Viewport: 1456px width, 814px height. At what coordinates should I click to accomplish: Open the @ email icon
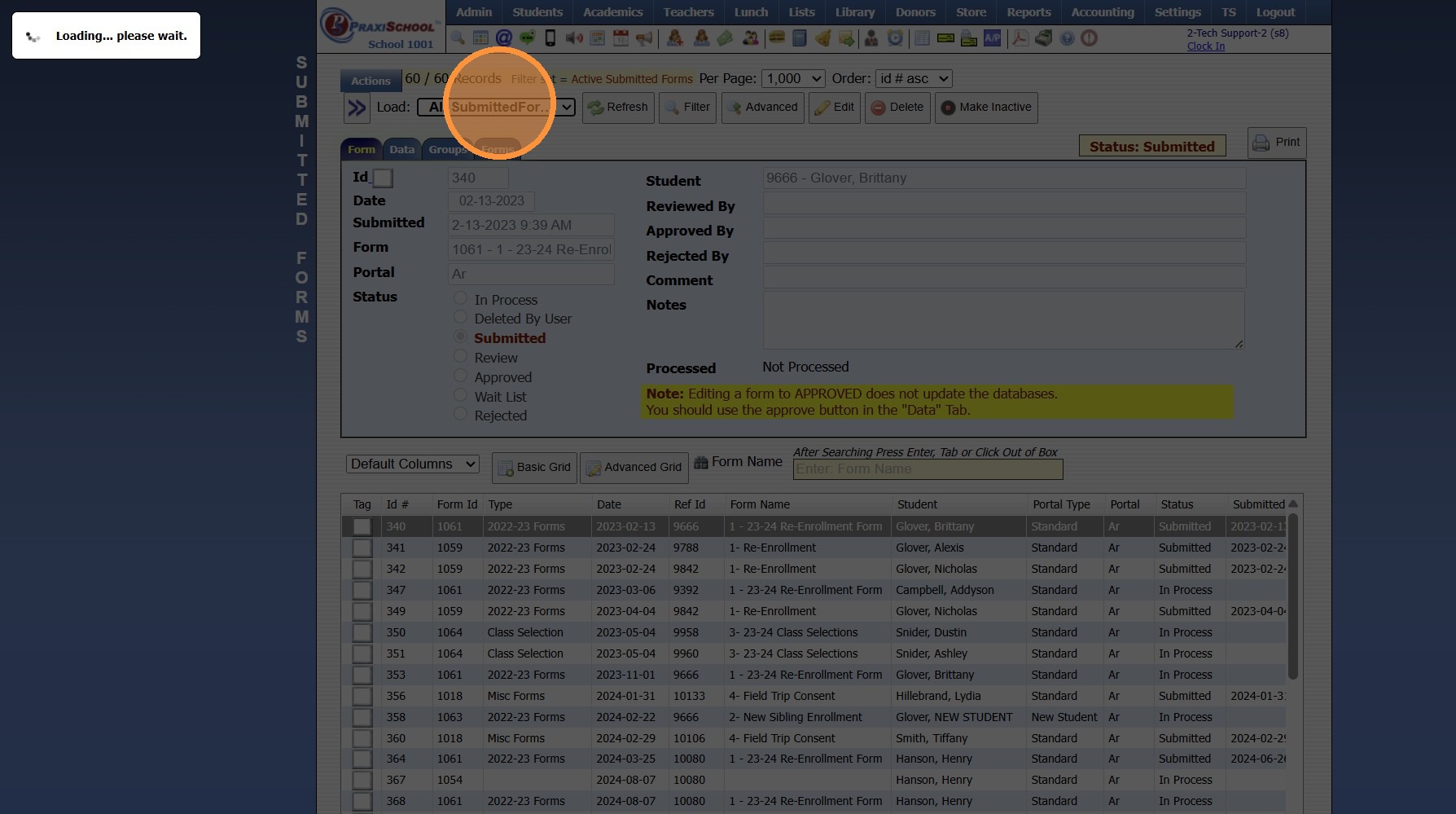click(504, 38)
